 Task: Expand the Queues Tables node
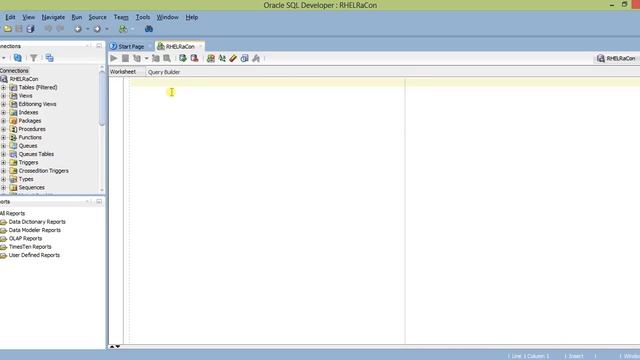pos(4,154)
